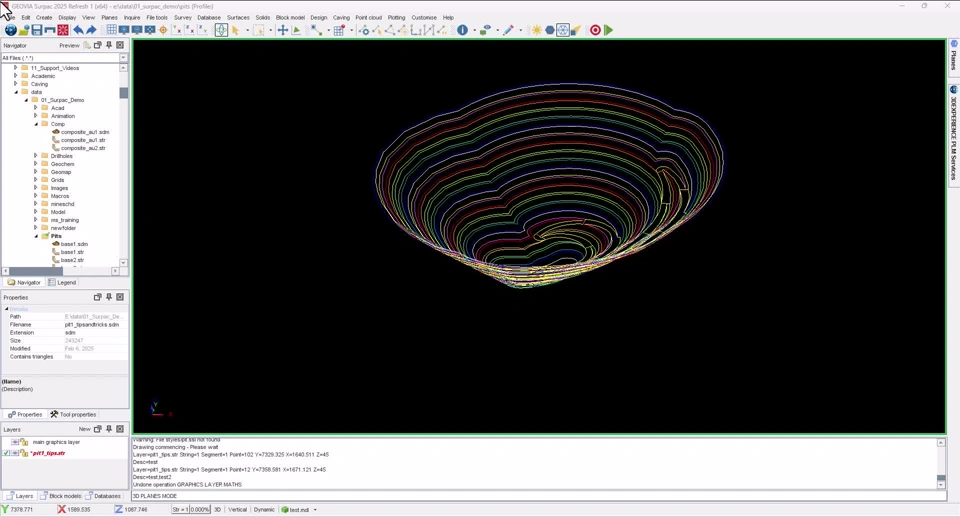The height and width of the screenshot is (517, 960).
Task: Toggle visibility of main graphics layer
Action: click(x=15, y=442)
